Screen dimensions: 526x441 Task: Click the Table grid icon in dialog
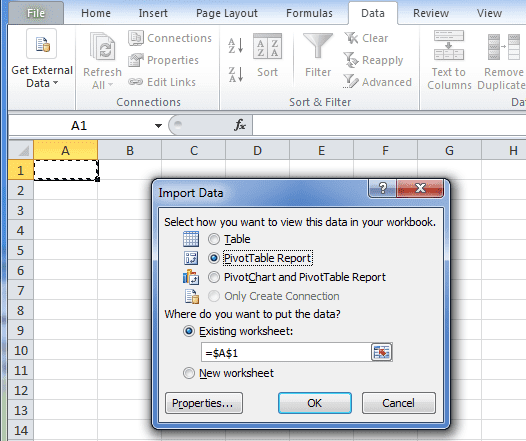click(x=191, y=239)
